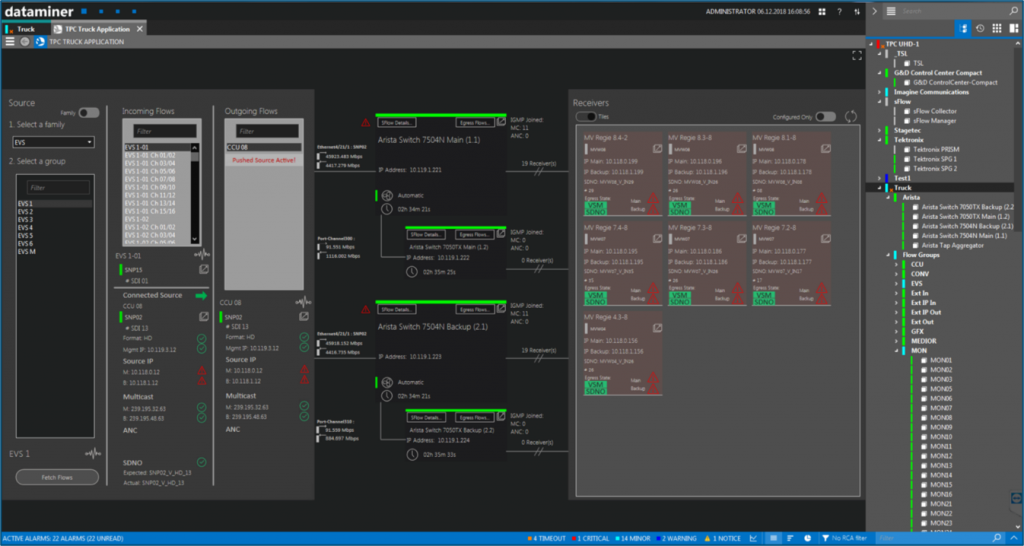Collapse the sFlow tree node

(879, 101)
